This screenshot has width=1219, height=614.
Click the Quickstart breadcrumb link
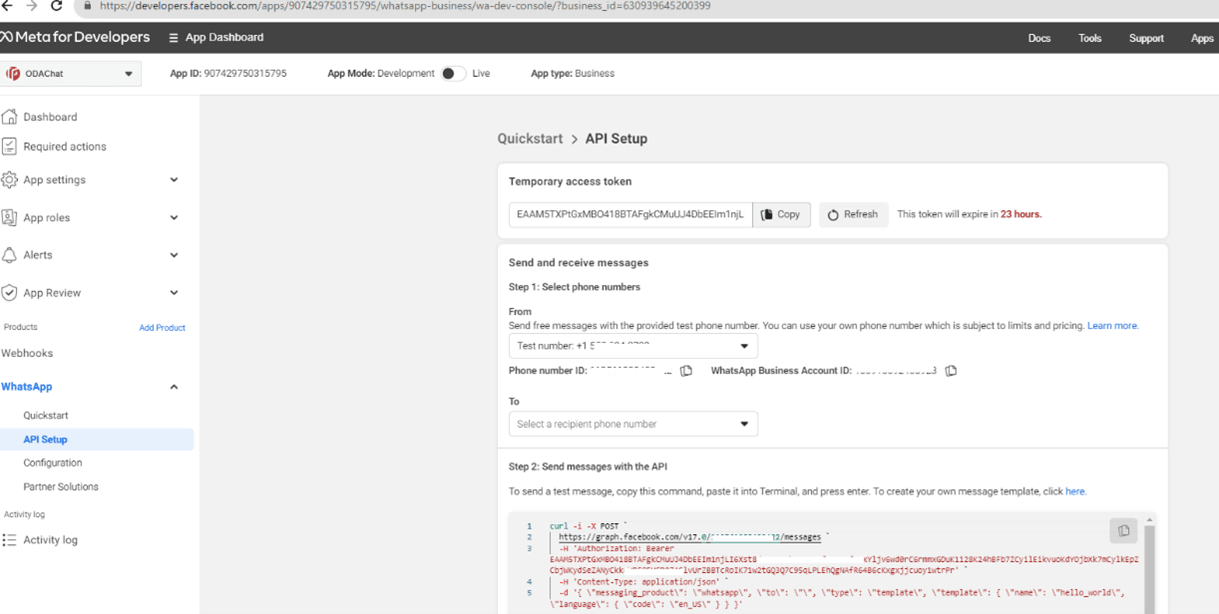point(530,139)
